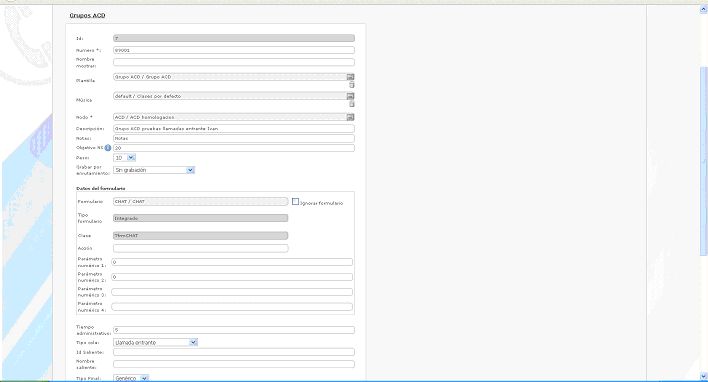
Task: Open the Nodo selector icon
Action: [350, 117]
